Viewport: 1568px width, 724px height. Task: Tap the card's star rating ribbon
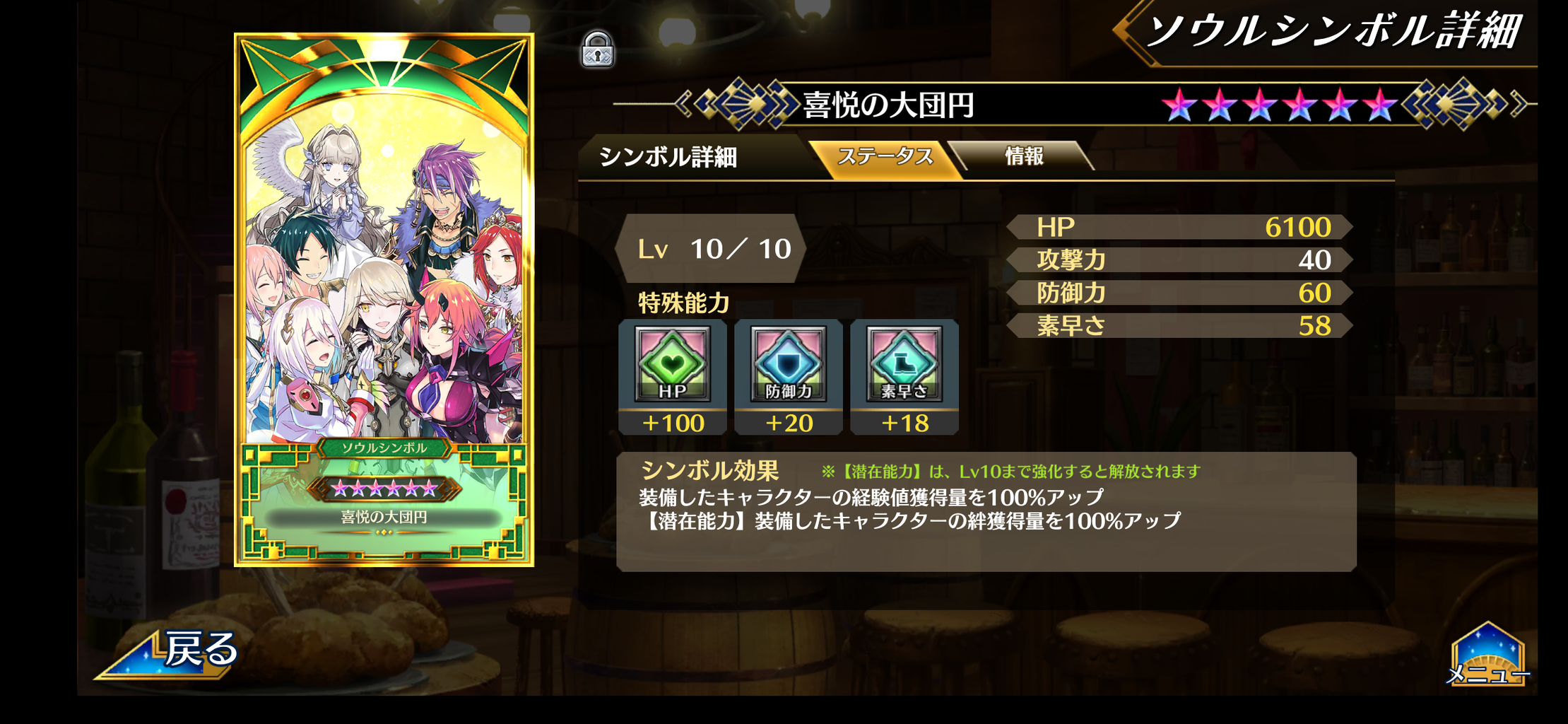384,489
